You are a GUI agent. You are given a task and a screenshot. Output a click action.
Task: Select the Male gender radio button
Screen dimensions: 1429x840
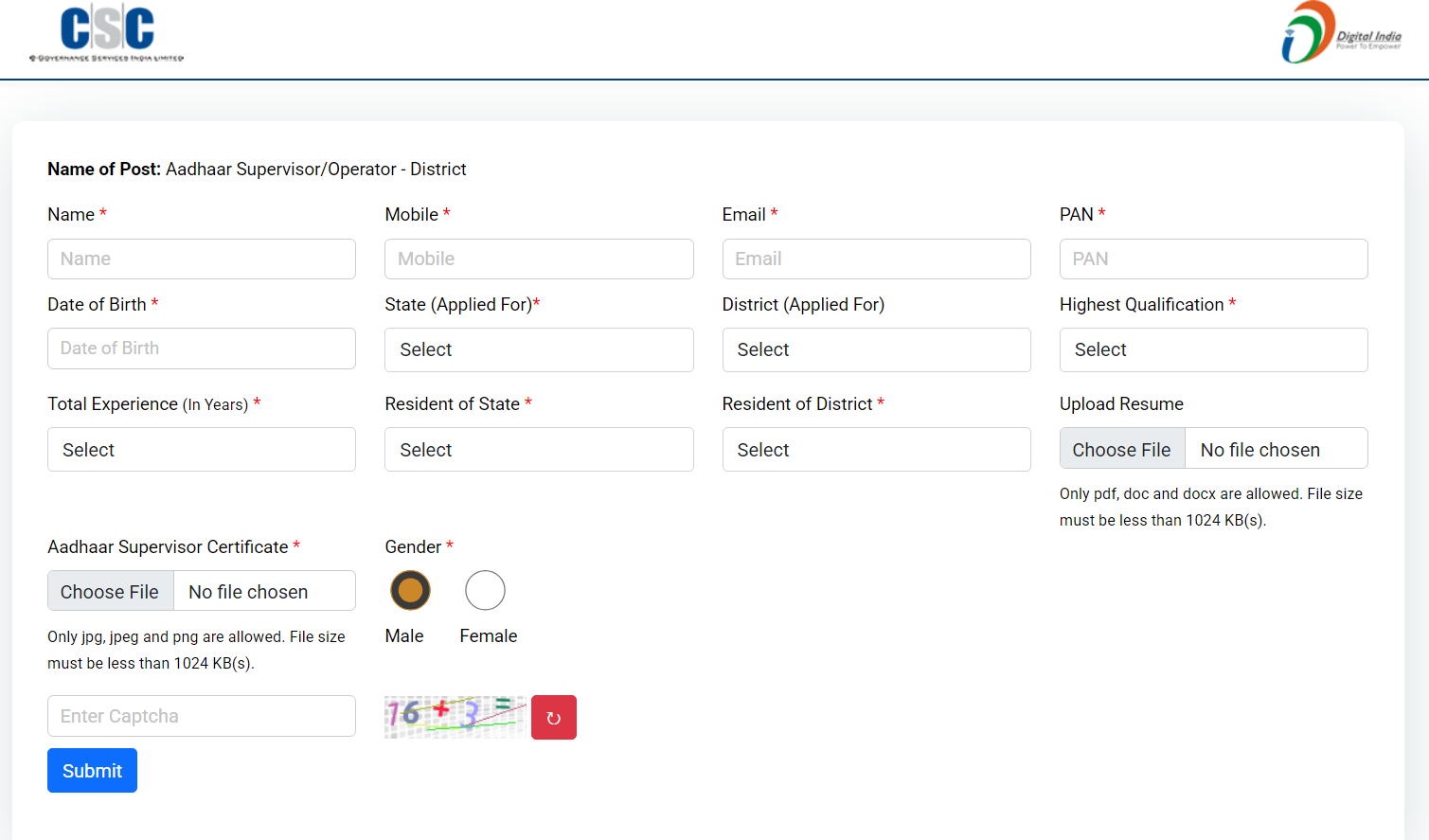[x=410, y=591]
